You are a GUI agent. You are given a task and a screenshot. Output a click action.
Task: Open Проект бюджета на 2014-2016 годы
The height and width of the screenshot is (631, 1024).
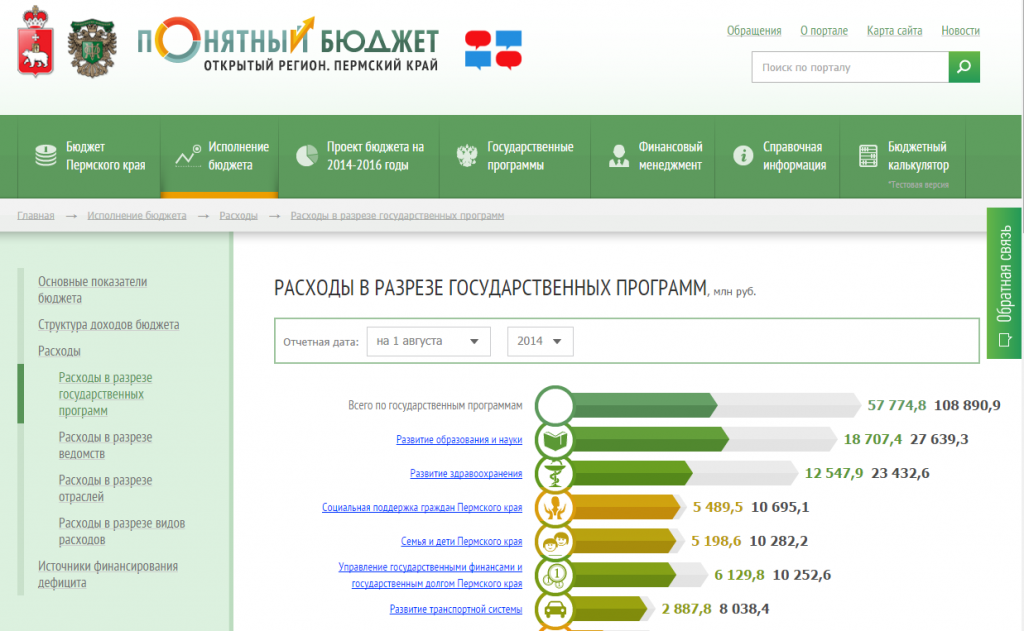point(359,156)
